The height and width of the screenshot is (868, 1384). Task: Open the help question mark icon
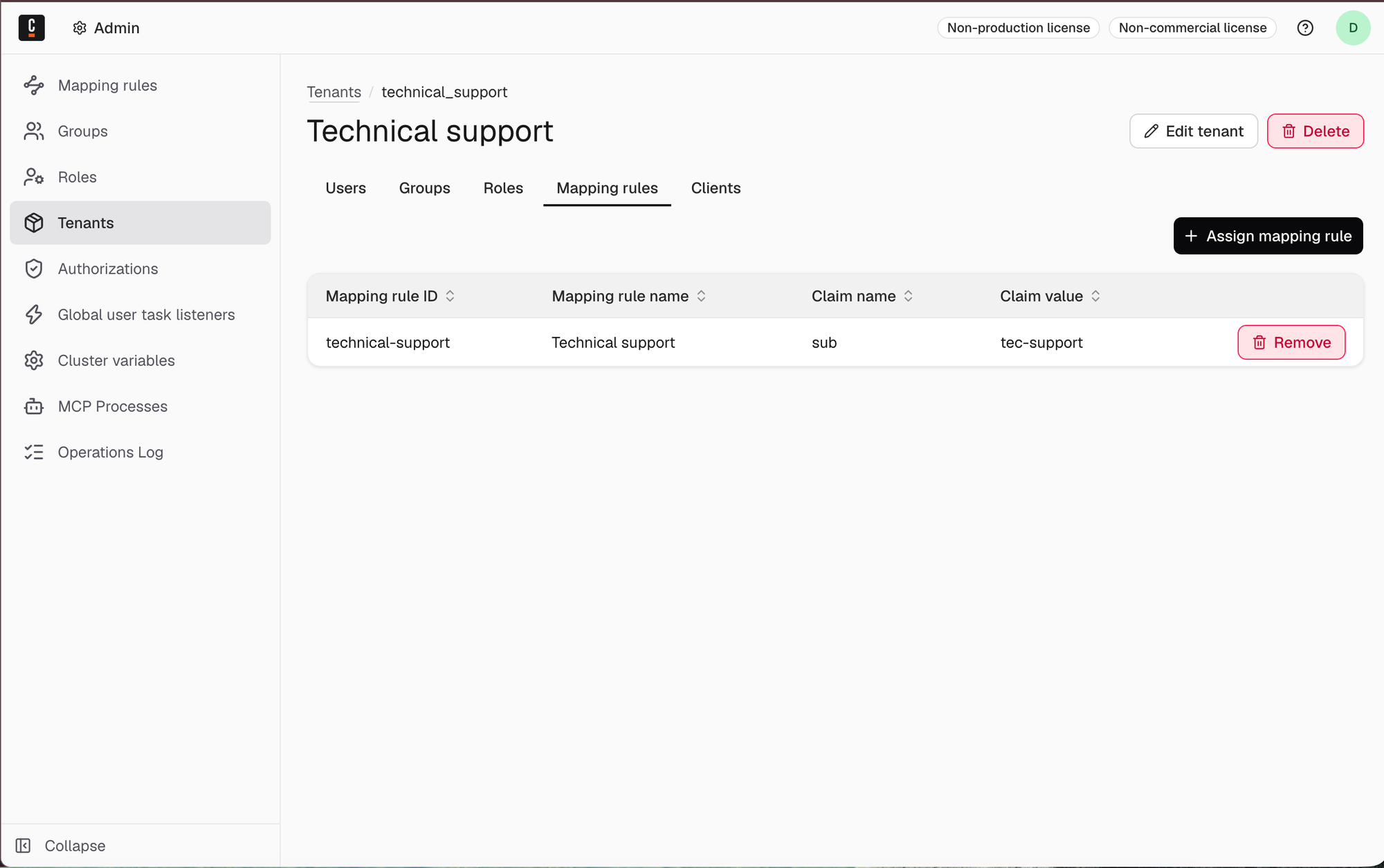(1305, 28)
